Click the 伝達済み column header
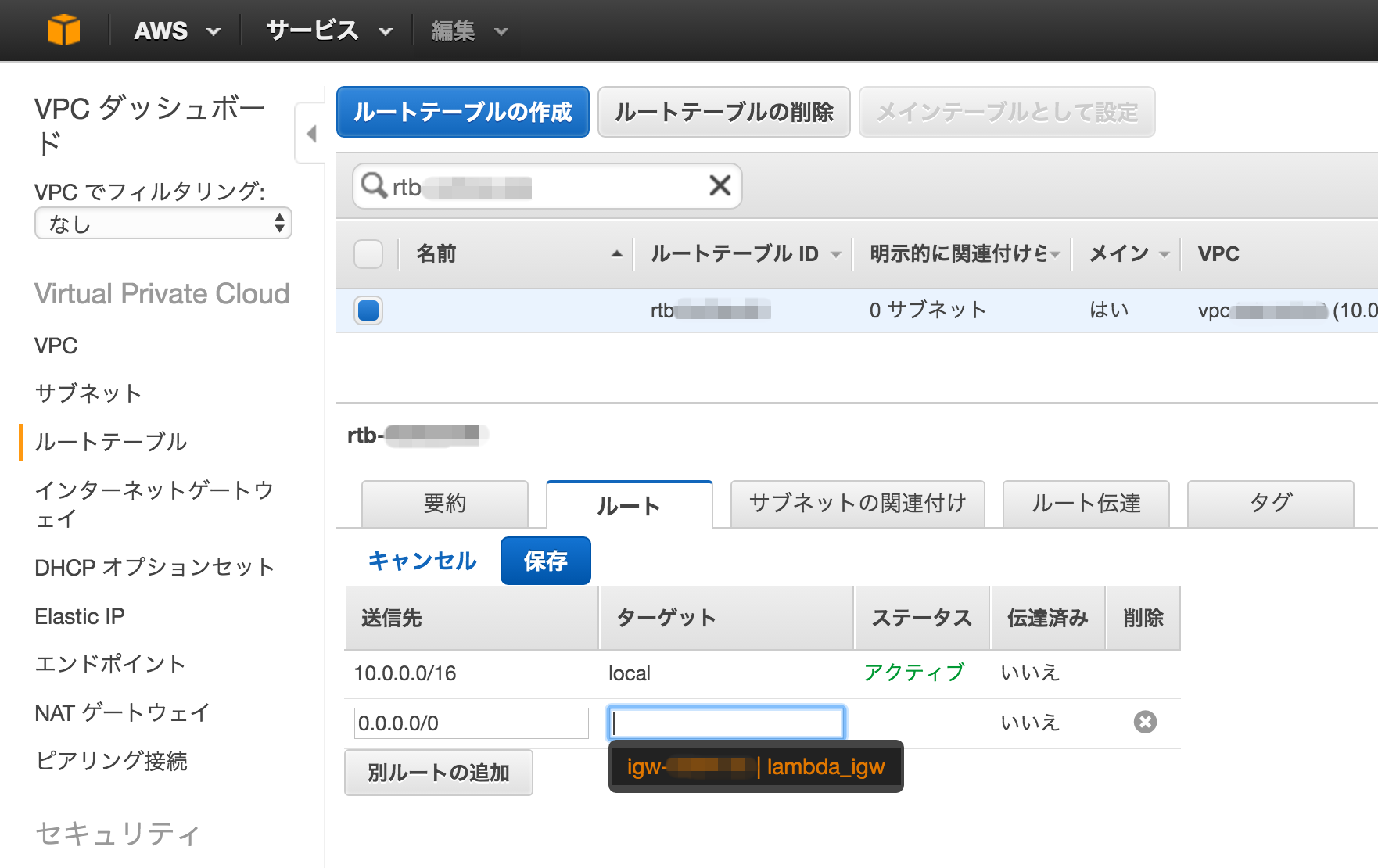 [x=1048, y=619]
